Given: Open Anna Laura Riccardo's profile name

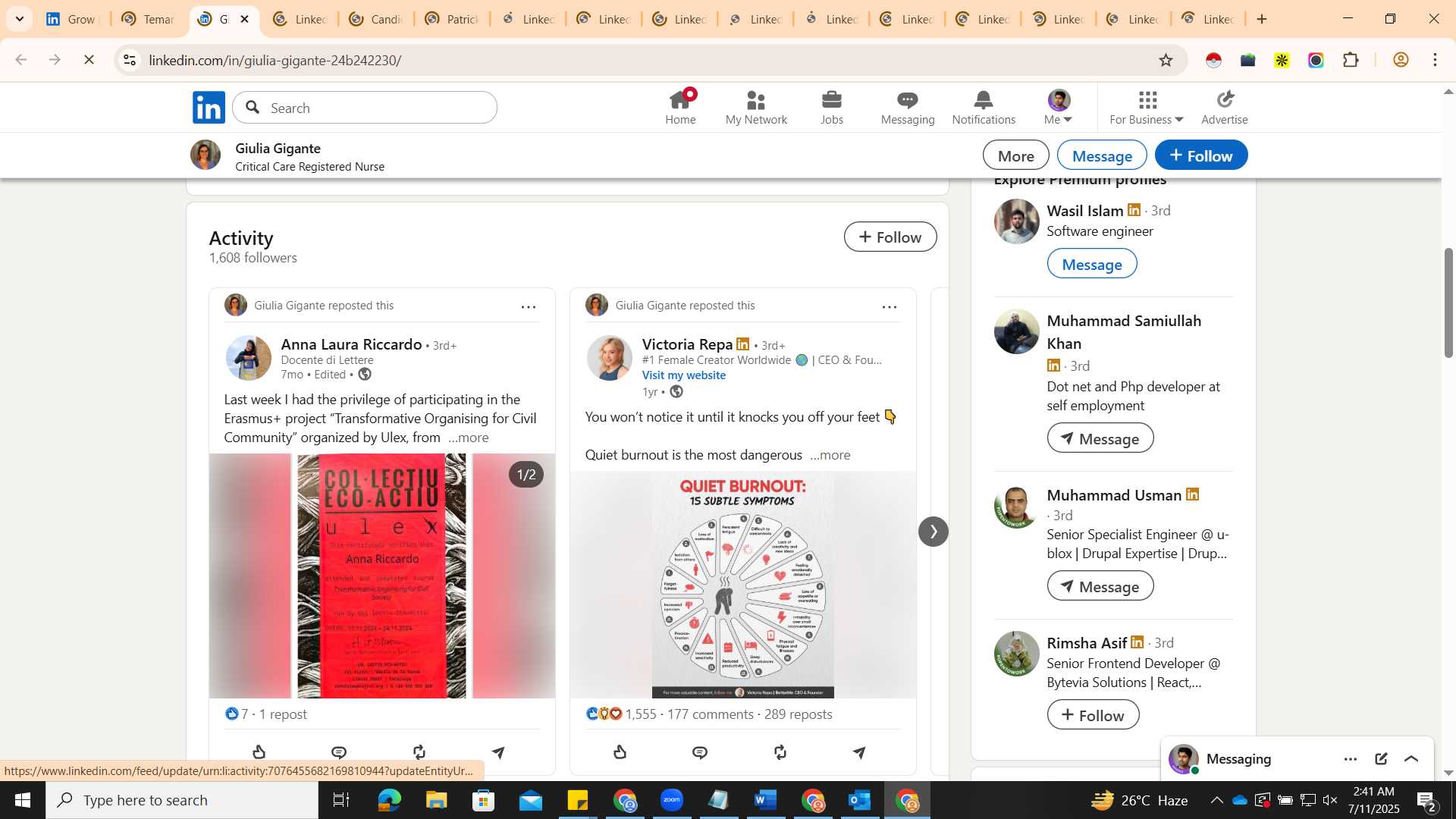Looking at the screenshot, I should click(351, 344).
